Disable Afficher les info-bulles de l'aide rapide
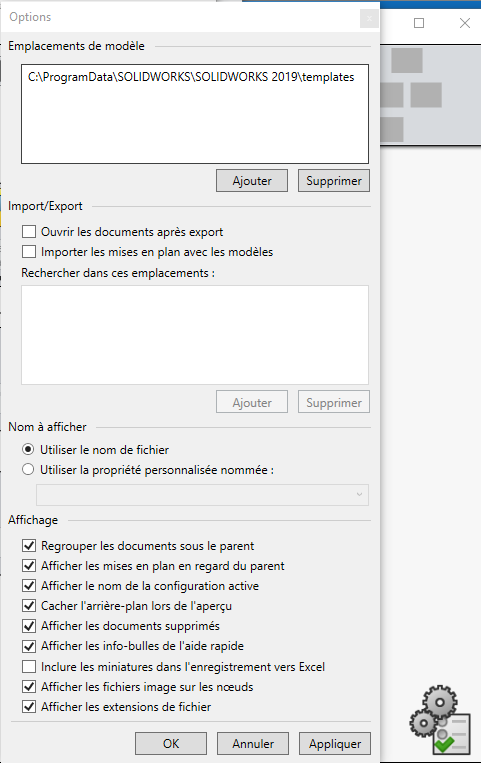Screen dimensions: 481x763 click(29, 646)
